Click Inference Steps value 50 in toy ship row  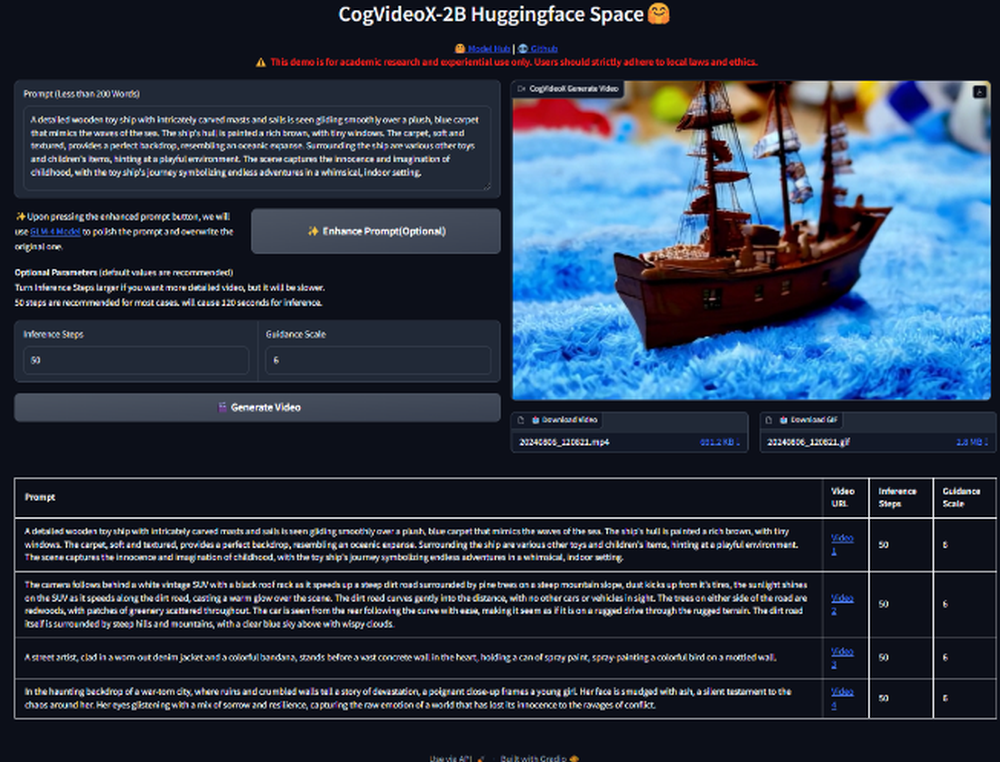(x=883, y=545)
